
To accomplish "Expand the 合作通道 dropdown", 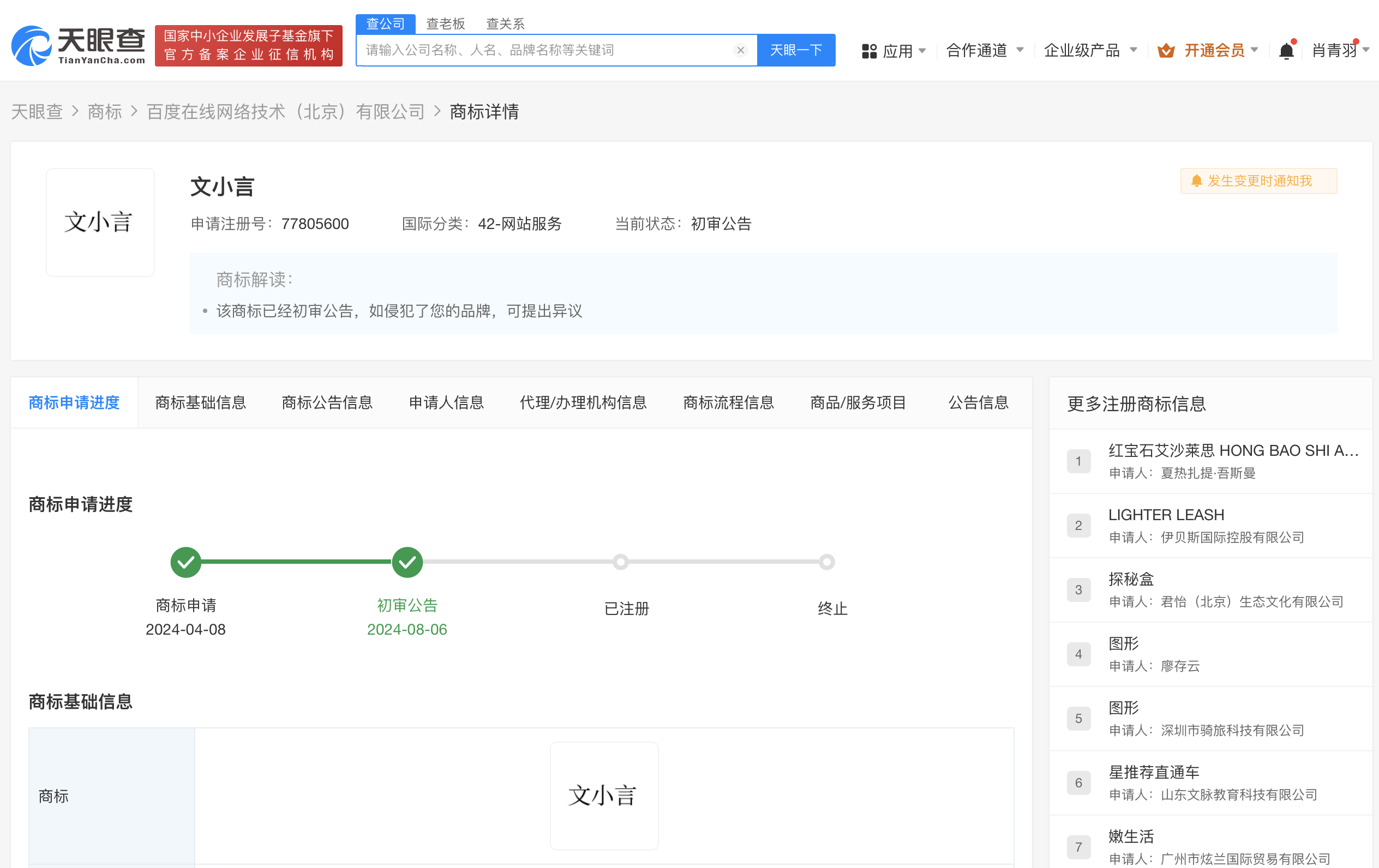I will (976, 50).
